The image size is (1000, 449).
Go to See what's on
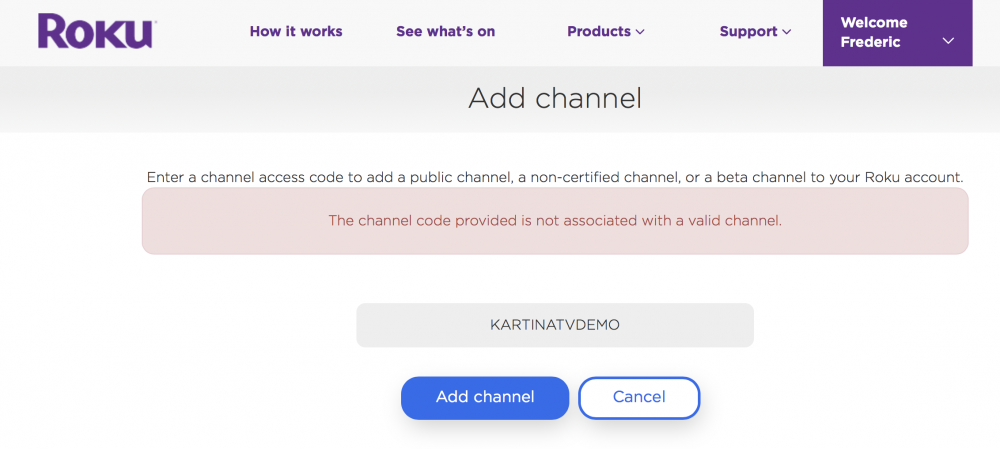[445, 31]
